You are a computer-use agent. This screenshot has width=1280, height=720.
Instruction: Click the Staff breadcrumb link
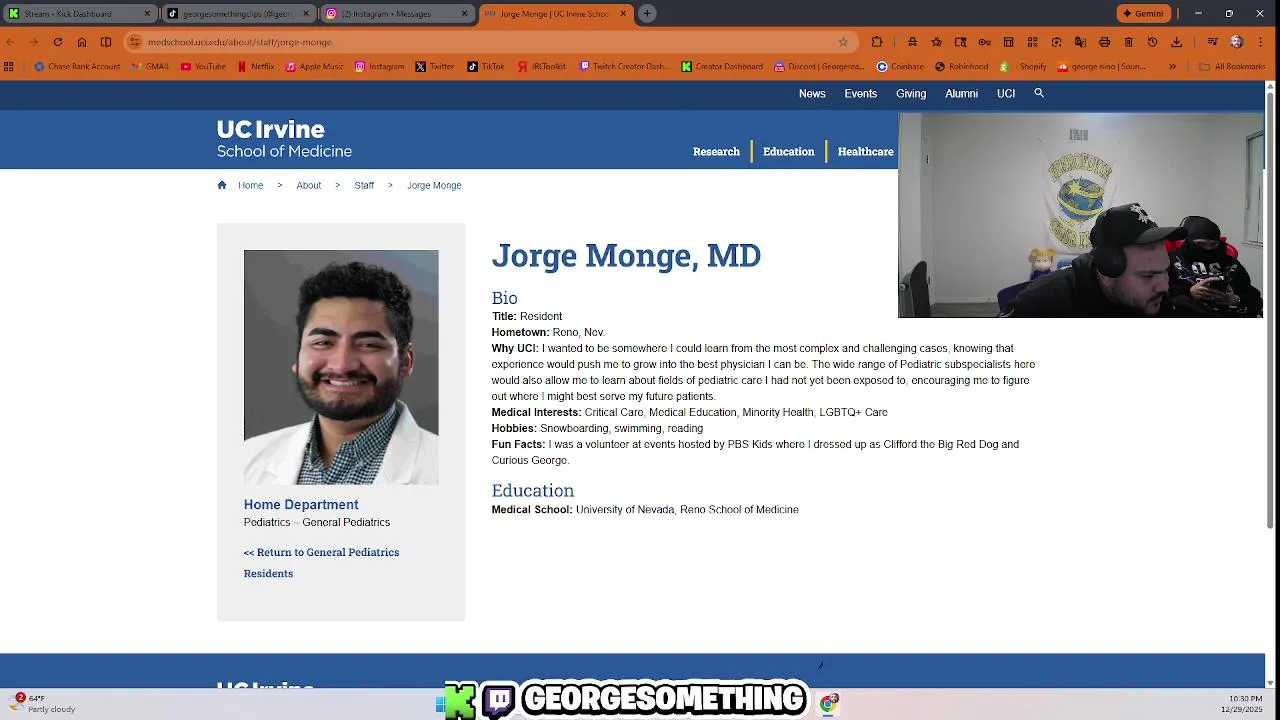tap(364, 185)
